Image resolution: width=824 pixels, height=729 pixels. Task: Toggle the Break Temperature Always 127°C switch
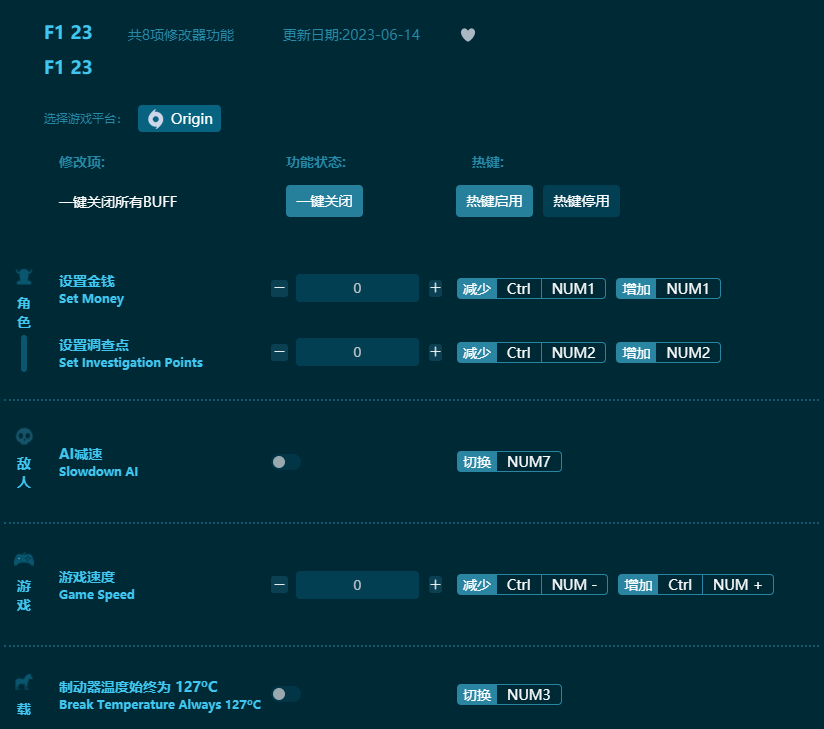pos(285,694)
